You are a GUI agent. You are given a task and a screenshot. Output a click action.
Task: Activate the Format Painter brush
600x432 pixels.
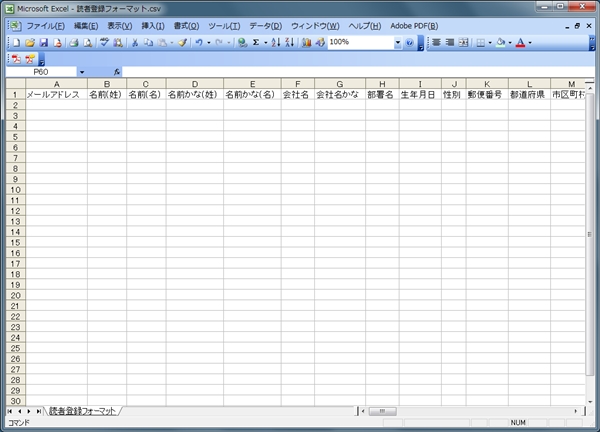click(x=183, y=42)
